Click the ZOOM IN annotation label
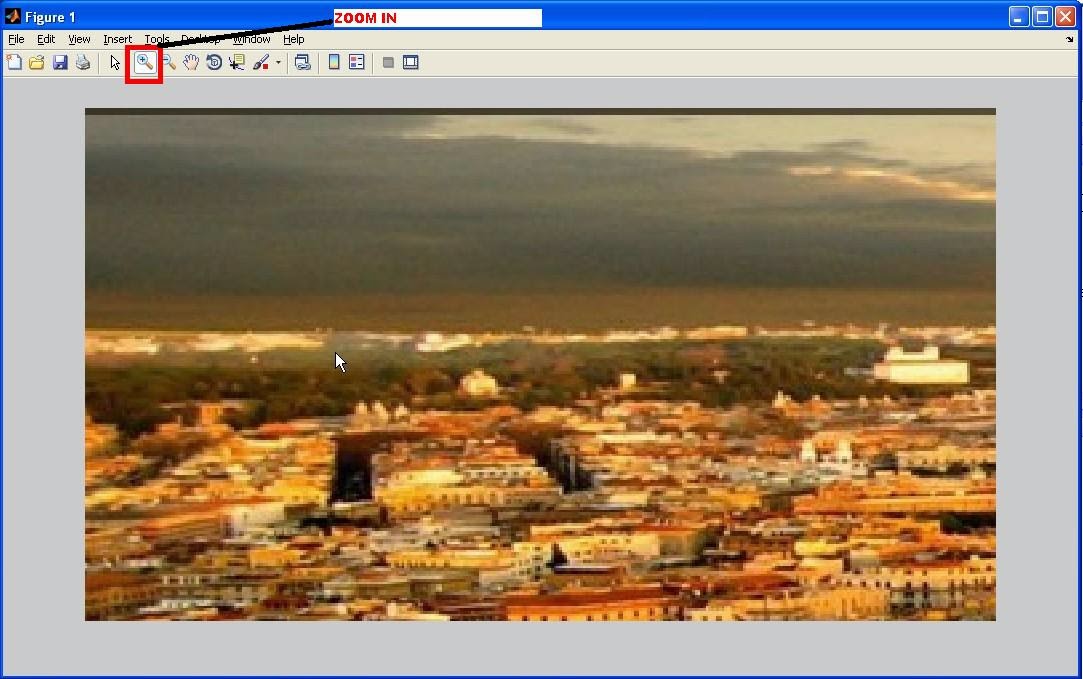 [x=364, y=17]
